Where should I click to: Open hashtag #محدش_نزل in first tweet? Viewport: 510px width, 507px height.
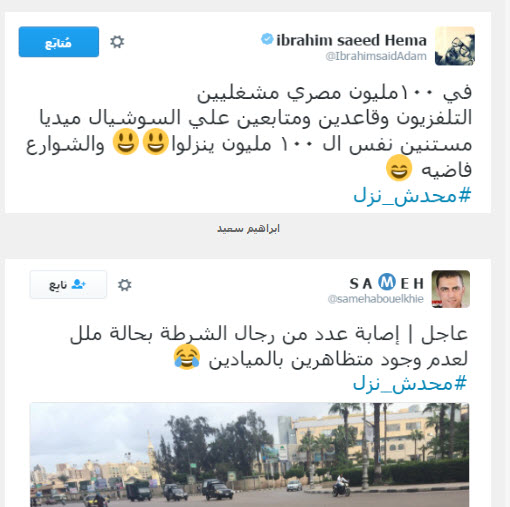pos(412,196)
